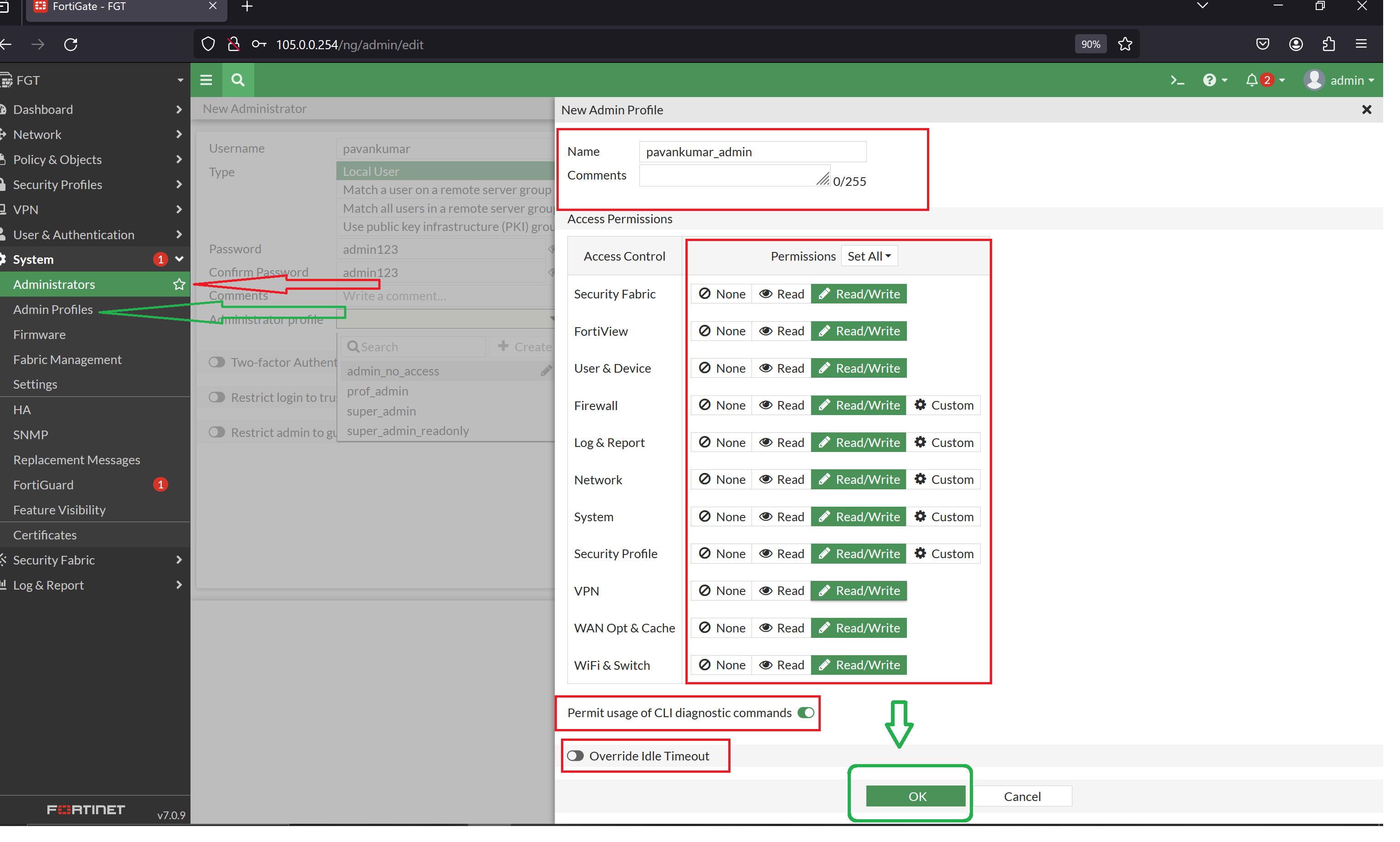Open the Set All permissions dropdown
Image resolution: width=1400 pixels, height=842 pixels.
tap(869, 257)
